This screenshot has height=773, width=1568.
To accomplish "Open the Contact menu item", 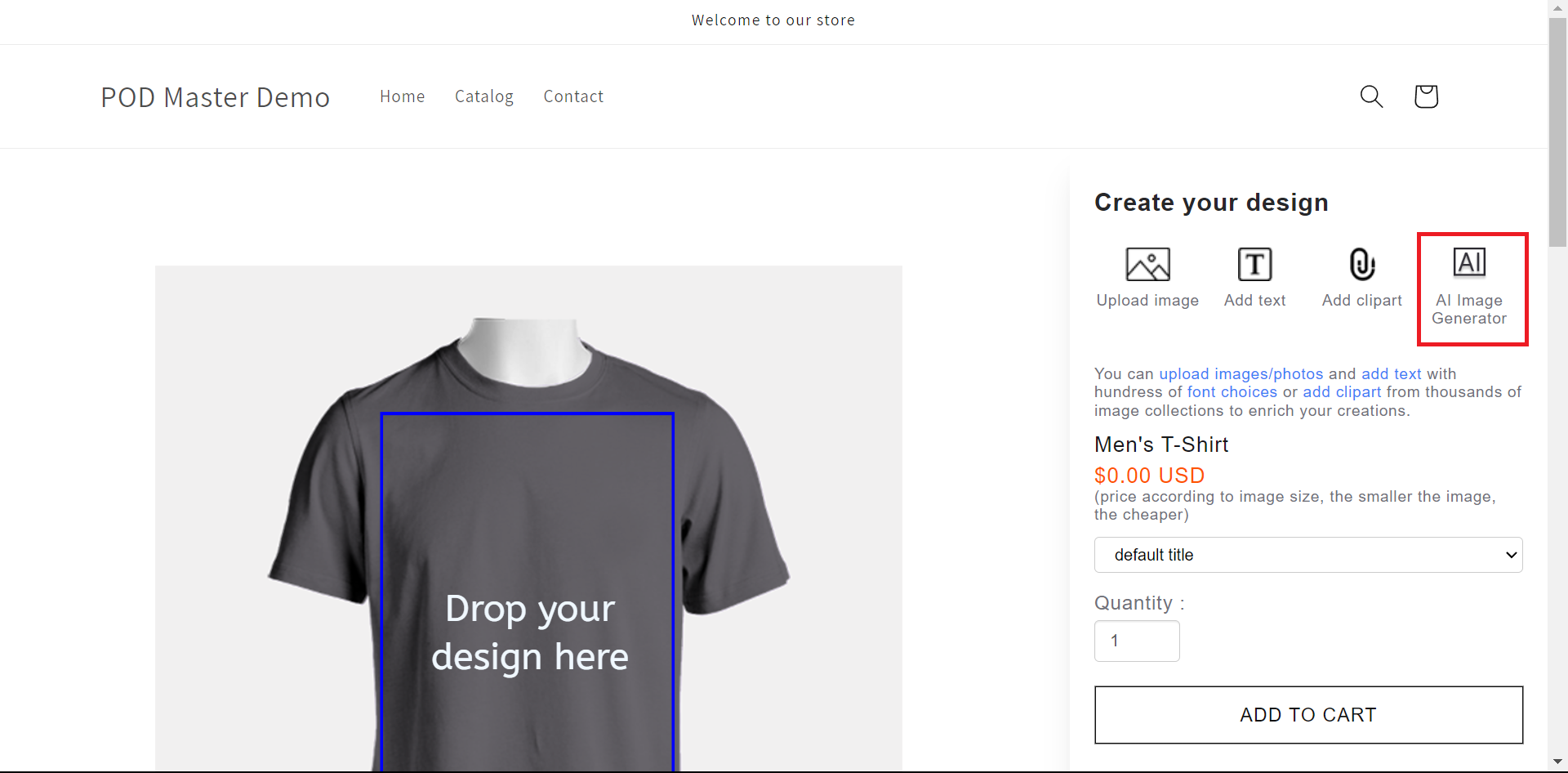I will 573,96.
